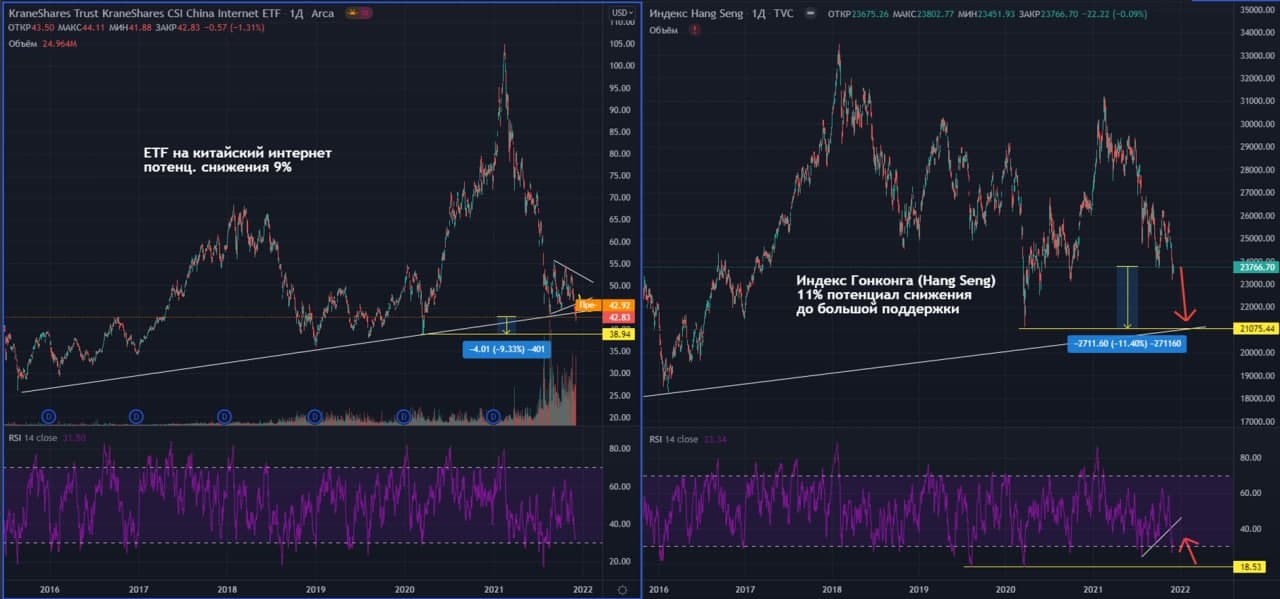Click market status badge beside Arca
Image resolution: width=1280 pixels, height=599 pixels.
(x=357, y=13)
